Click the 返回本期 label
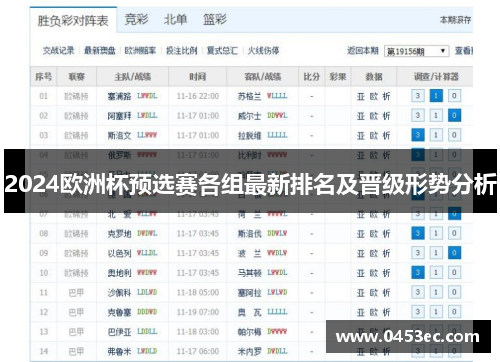The height and width of the screenshot is (362, 500). 363,51
